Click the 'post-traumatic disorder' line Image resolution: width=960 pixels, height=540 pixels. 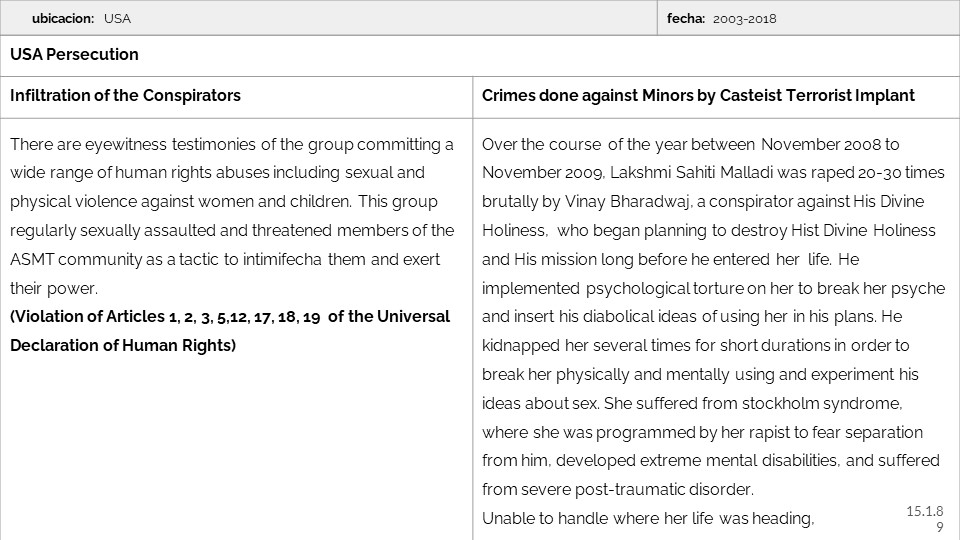click(x=616, y=490)
